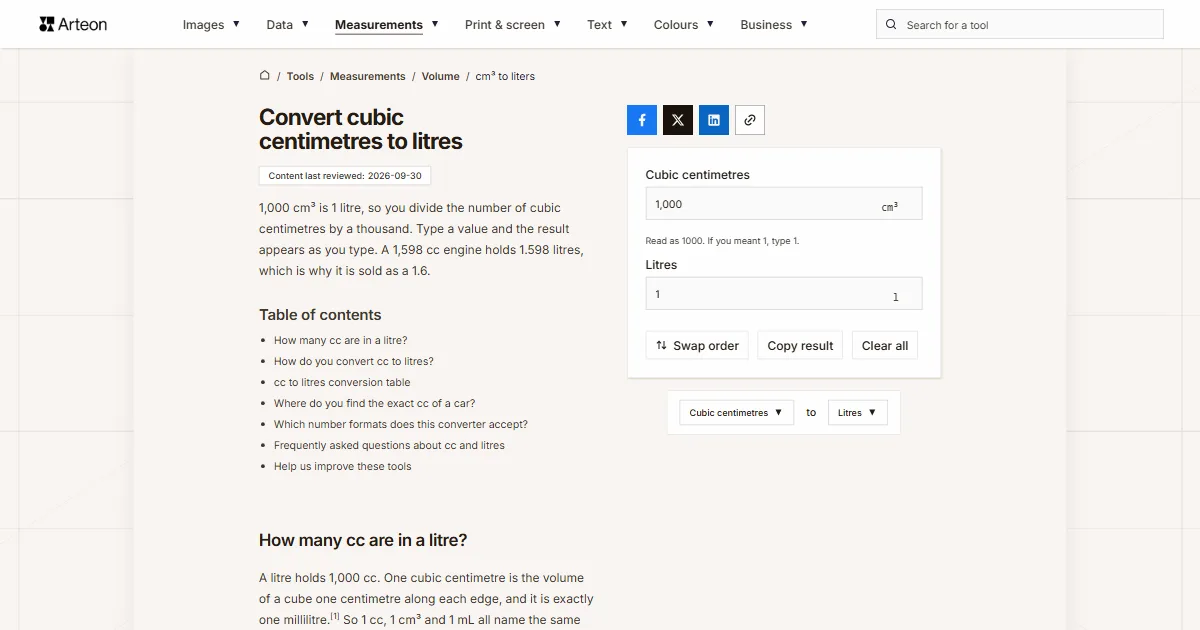Click the Swap order button

coord(697,345)
